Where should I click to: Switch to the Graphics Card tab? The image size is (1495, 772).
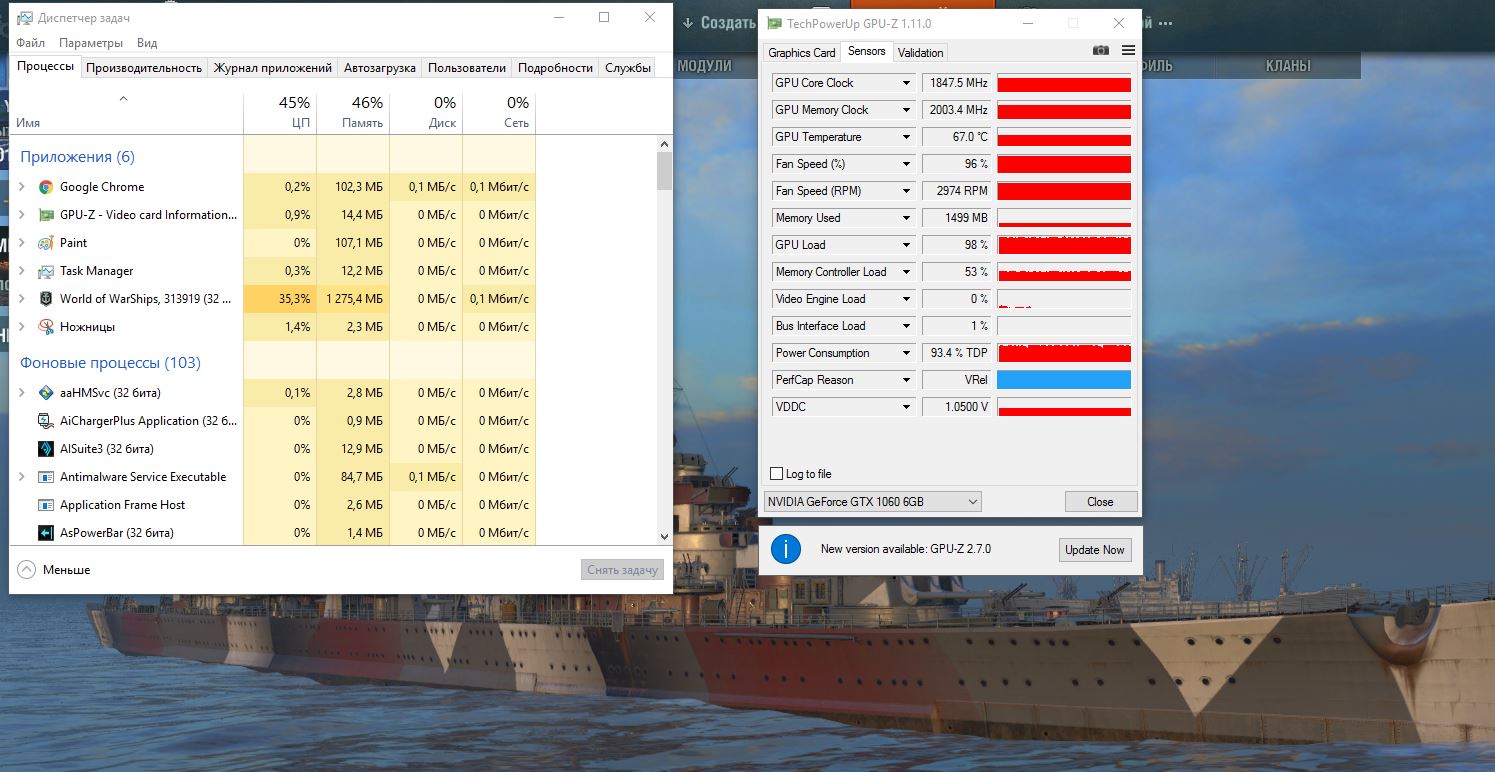tap(801, 53)
